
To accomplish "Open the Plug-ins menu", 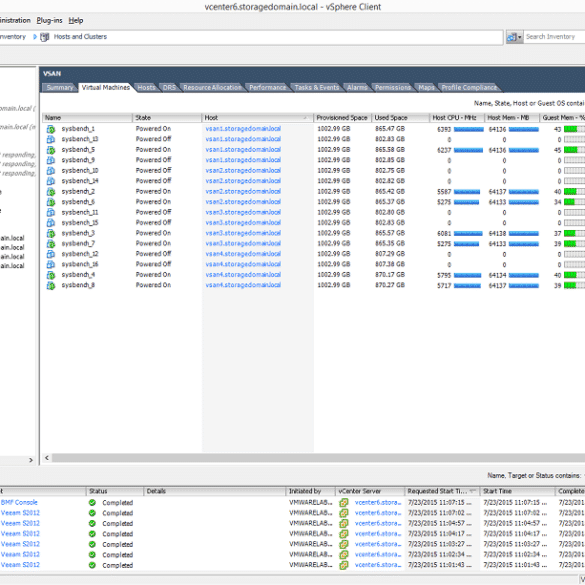I will click(x=49, y=21).
